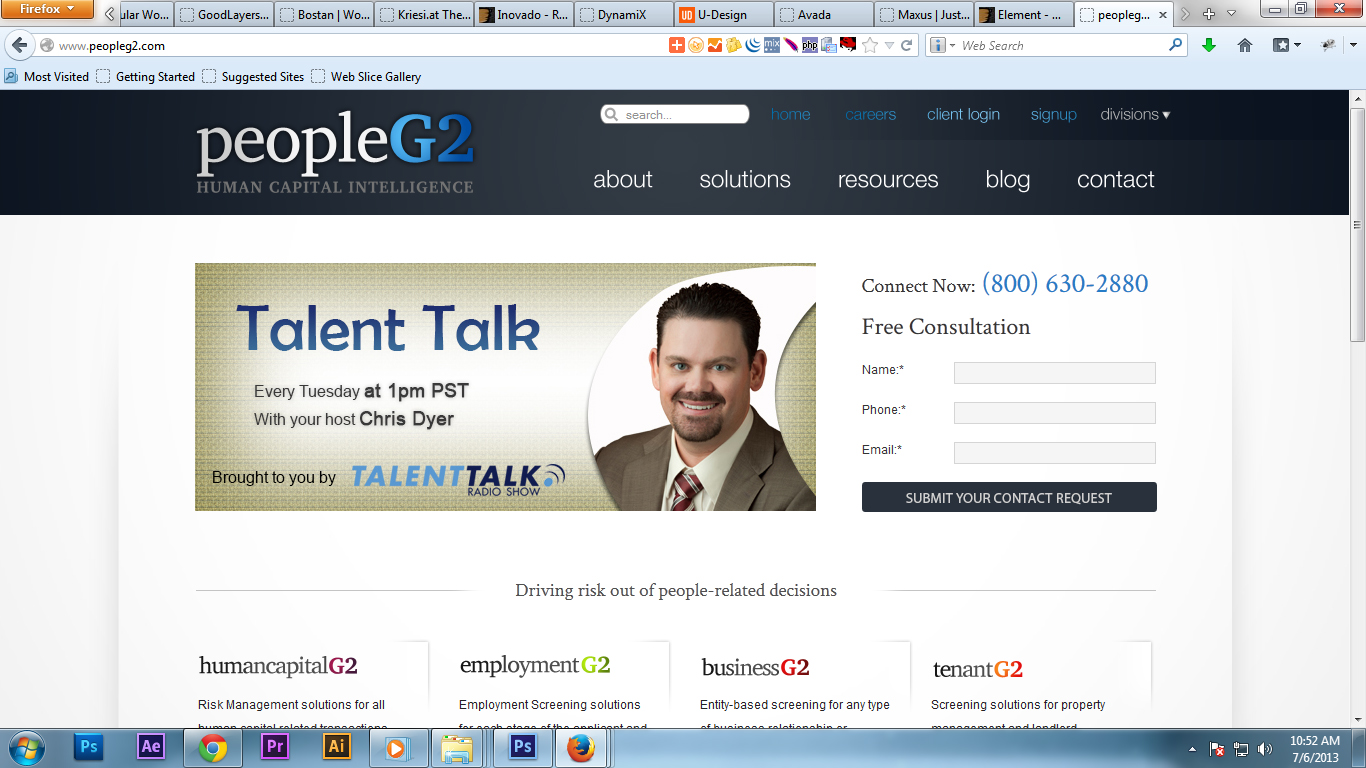1366x768 pixels.
Task: Open the employmentG2 division heading
Action: tap(535, 665)
